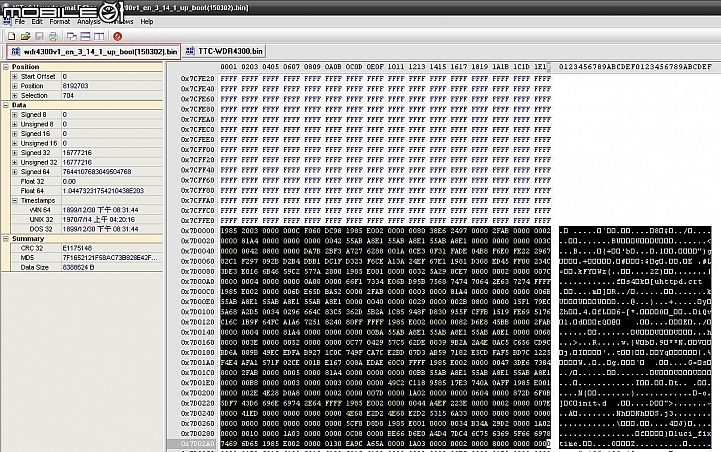This screenshot has height=452, width=721.
Task: Click the Float 32 label
Action: pyautogui.click(x=32, y=181)
